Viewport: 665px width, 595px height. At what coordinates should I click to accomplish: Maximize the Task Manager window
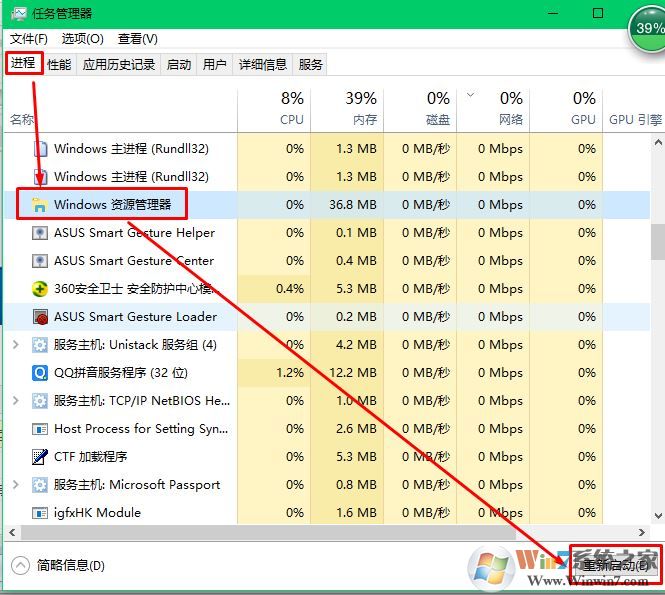(598, 13)
